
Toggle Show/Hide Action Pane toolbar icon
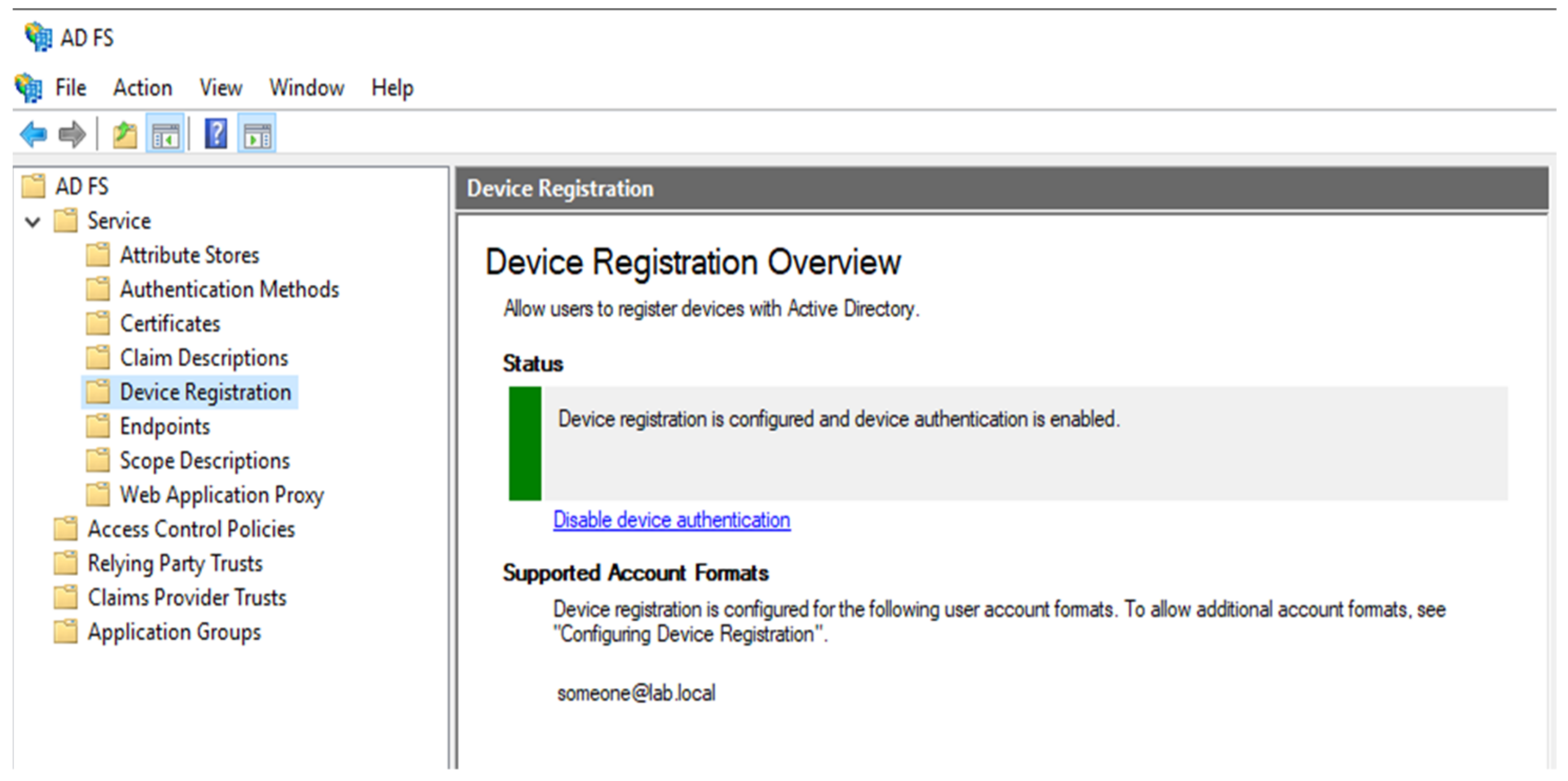(257, 135)
